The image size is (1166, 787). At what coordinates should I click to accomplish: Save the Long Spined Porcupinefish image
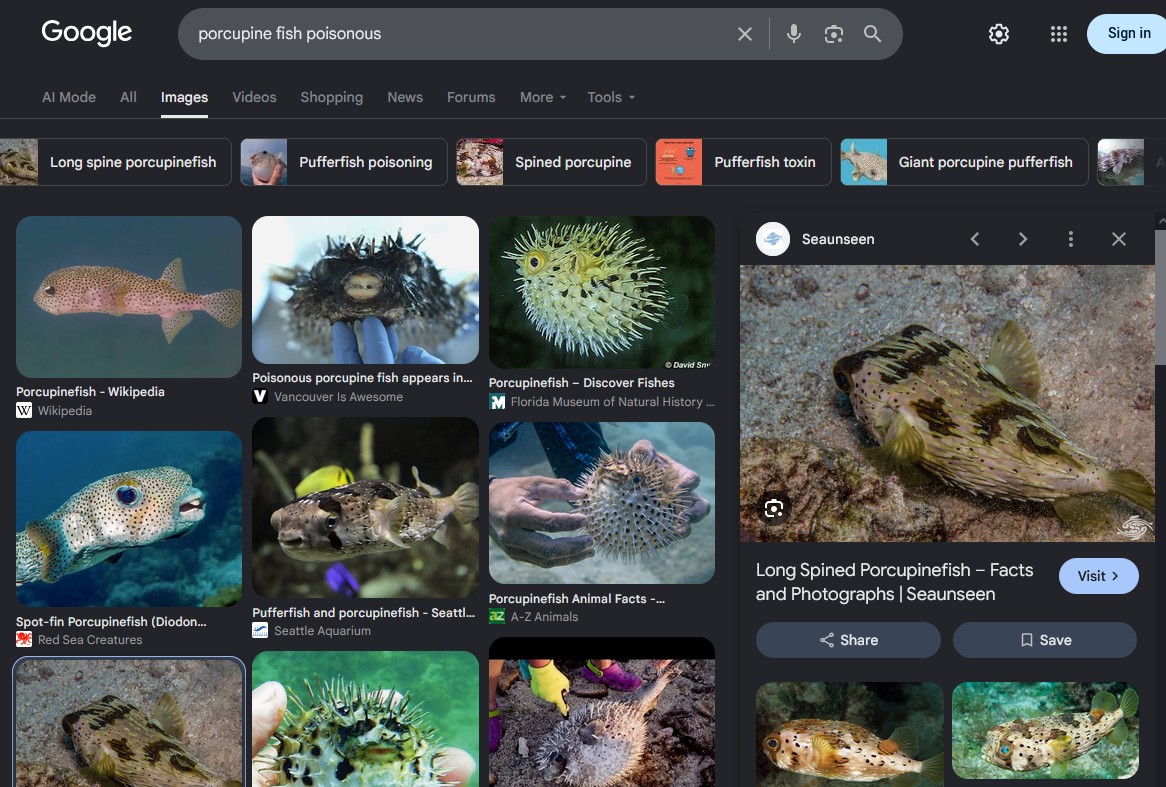tap(1045, 640)
